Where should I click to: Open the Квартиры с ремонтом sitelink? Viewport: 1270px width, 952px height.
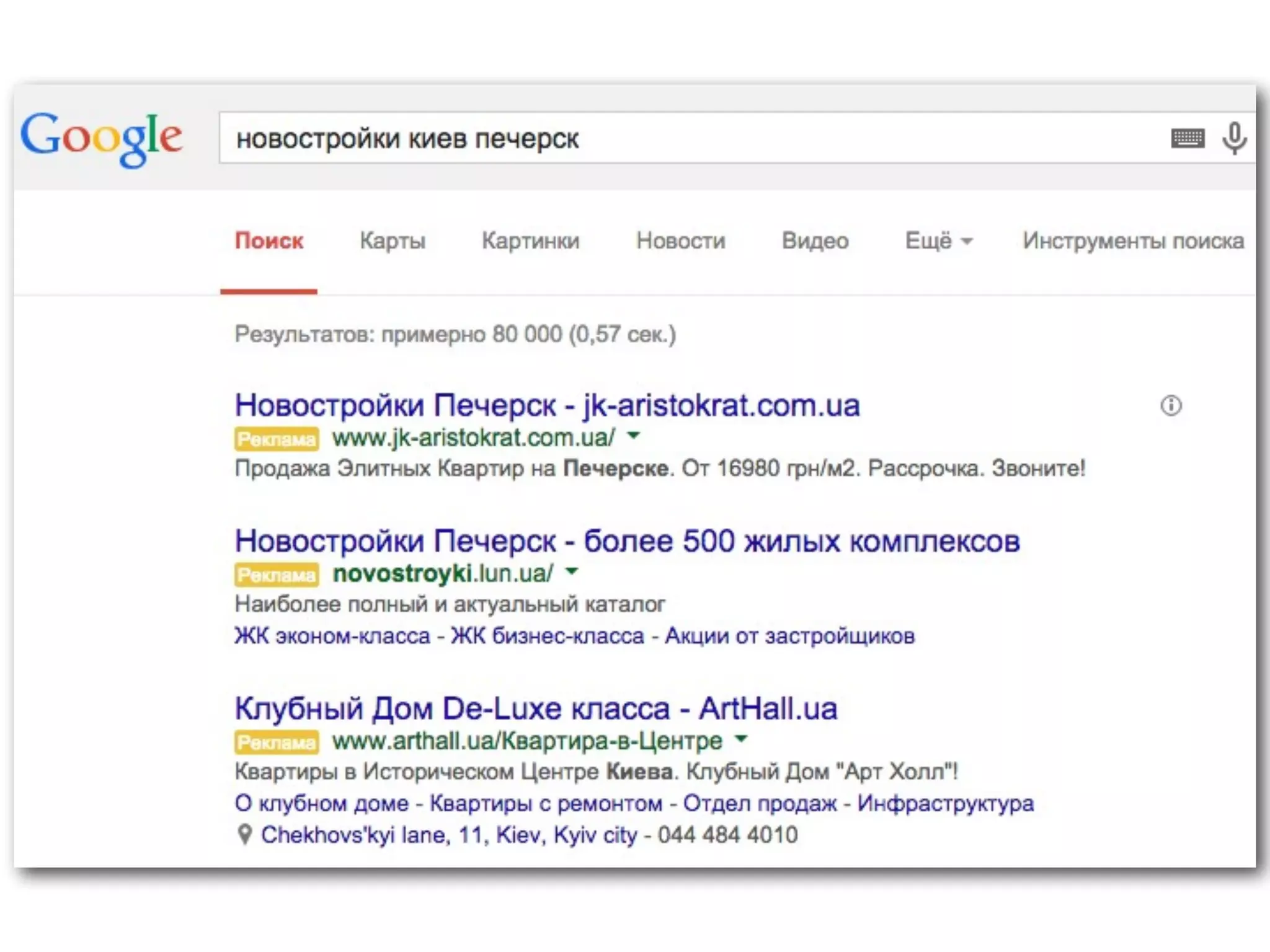[546, 803]
